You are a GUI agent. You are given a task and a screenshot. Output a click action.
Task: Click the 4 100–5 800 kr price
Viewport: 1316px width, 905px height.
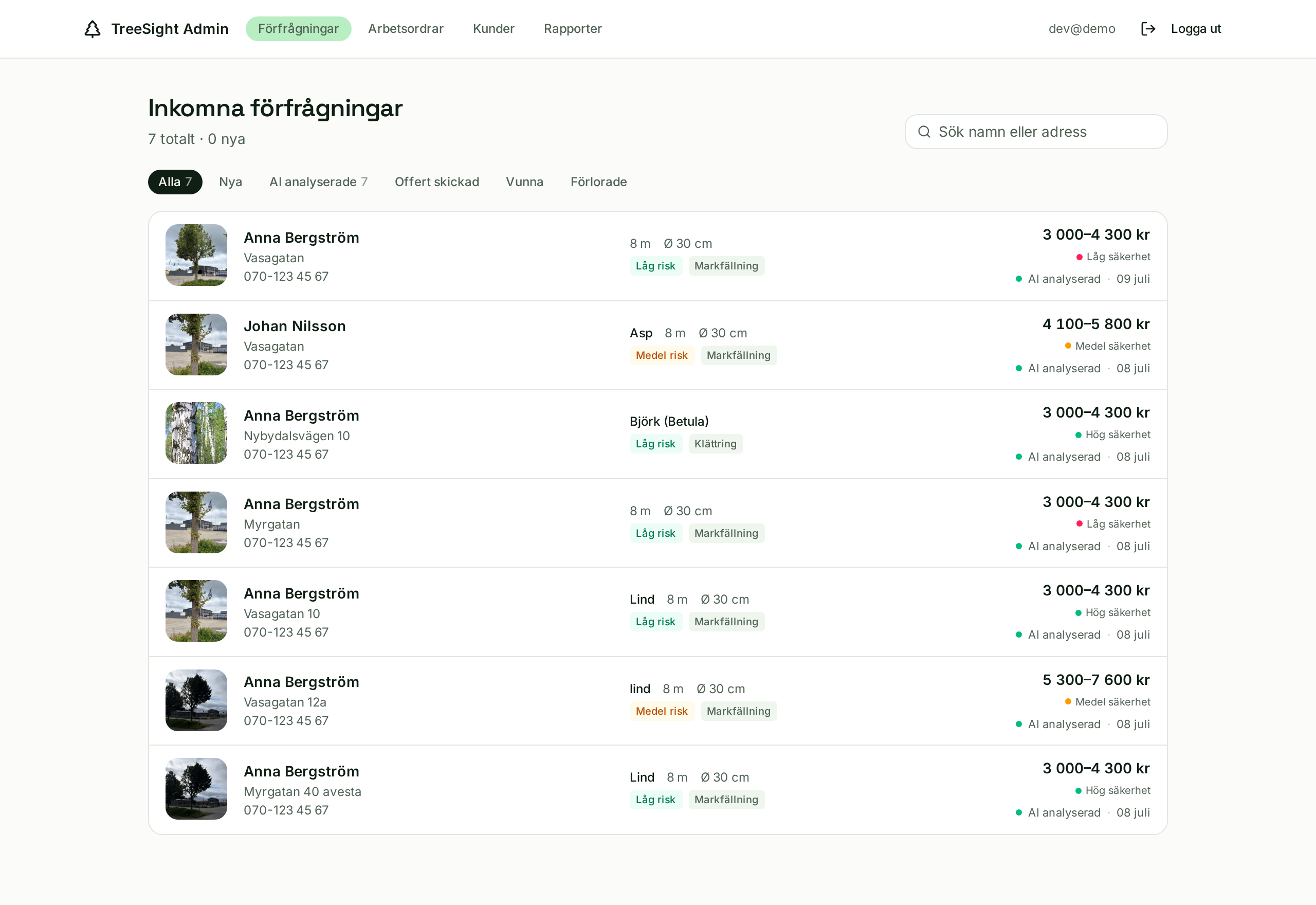[1095, 324]
